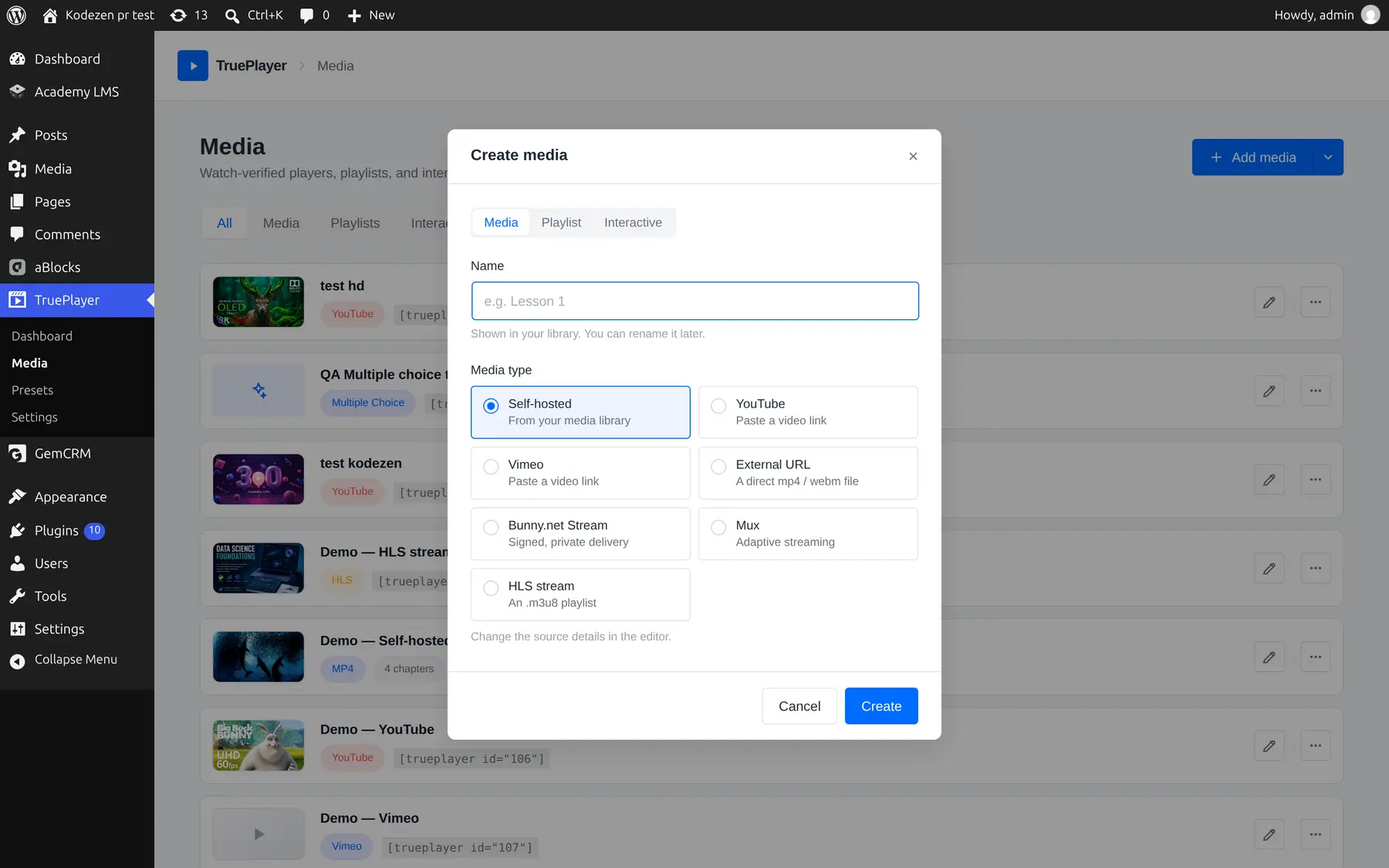Edit the test kodezen media item
Viewport: 1389px width, 868px height.
coord(1269,480)
